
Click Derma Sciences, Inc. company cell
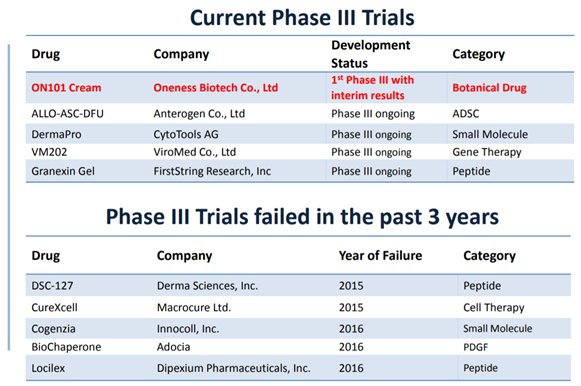point(208,286)
